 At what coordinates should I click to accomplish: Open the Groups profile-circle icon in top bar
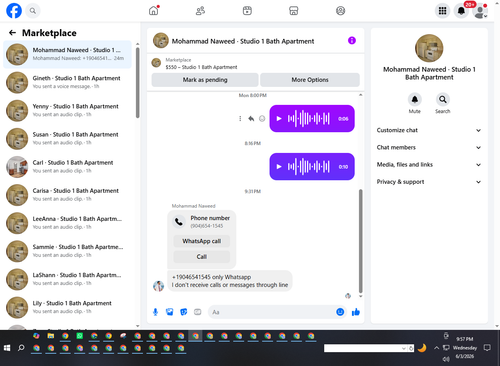340,11
